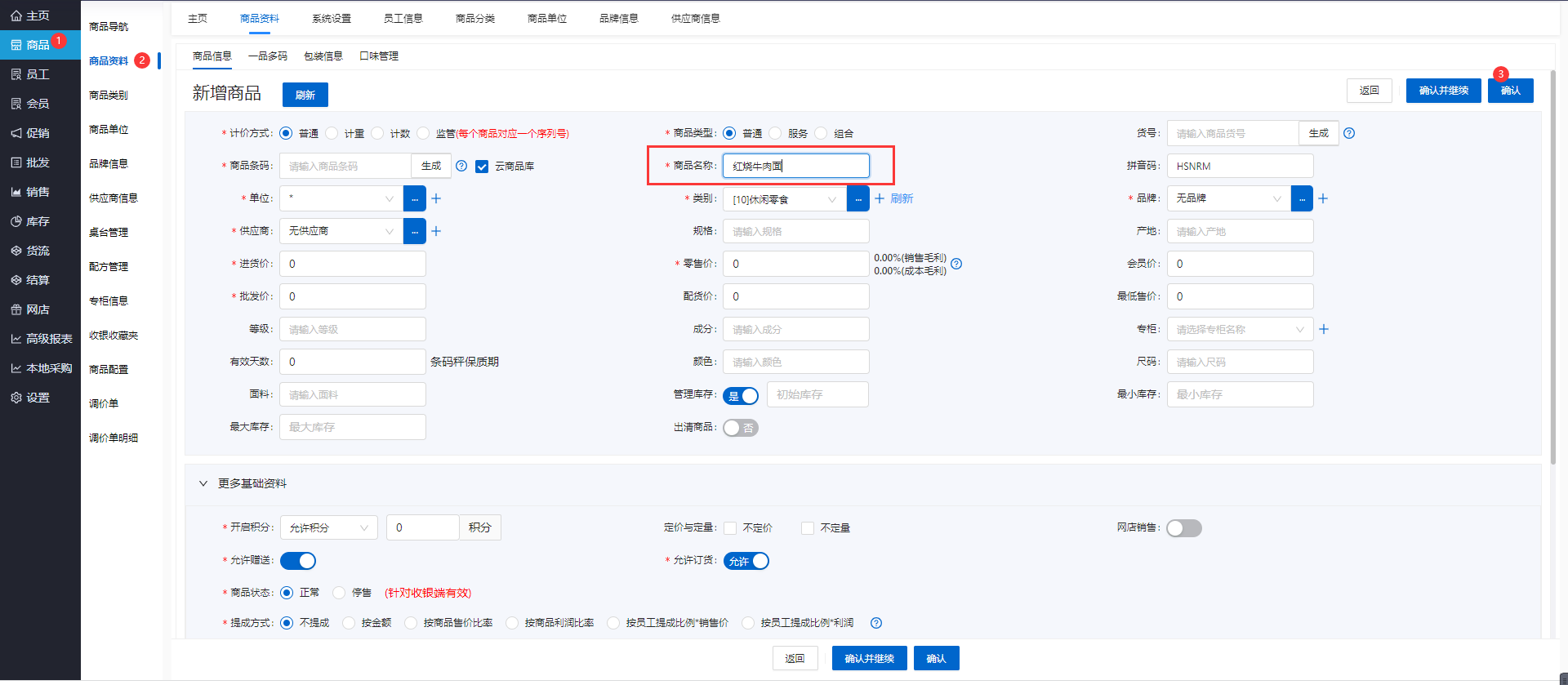Click the right vertical page scrollbar
This screenshot has width=1568, height=685.
tap(1553, 265)
